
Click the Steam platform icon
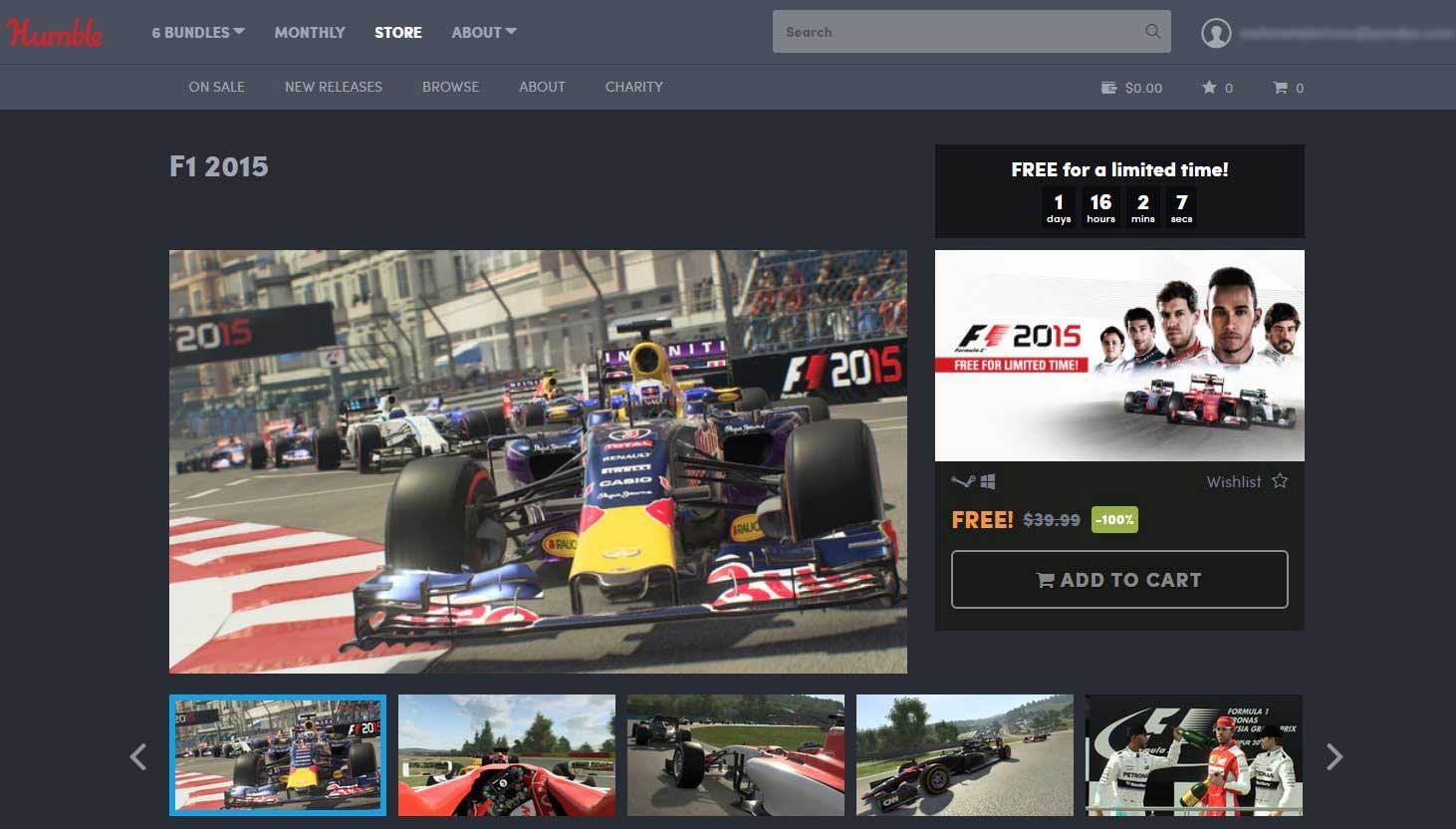click(x=961, y=482)
